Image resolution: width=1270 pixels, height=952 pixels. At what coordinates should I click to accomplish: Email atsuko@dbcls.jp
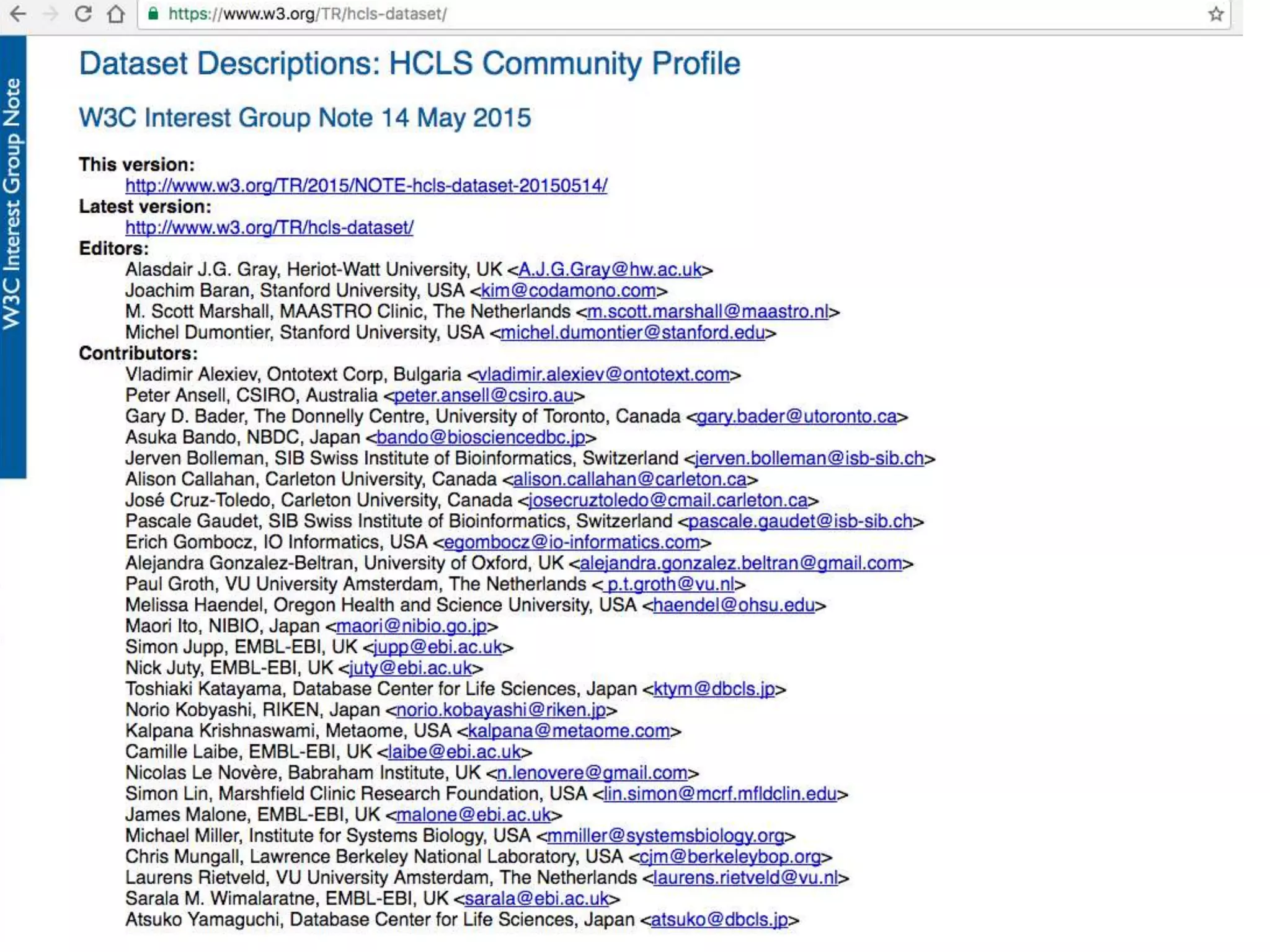tap(720, 920)
